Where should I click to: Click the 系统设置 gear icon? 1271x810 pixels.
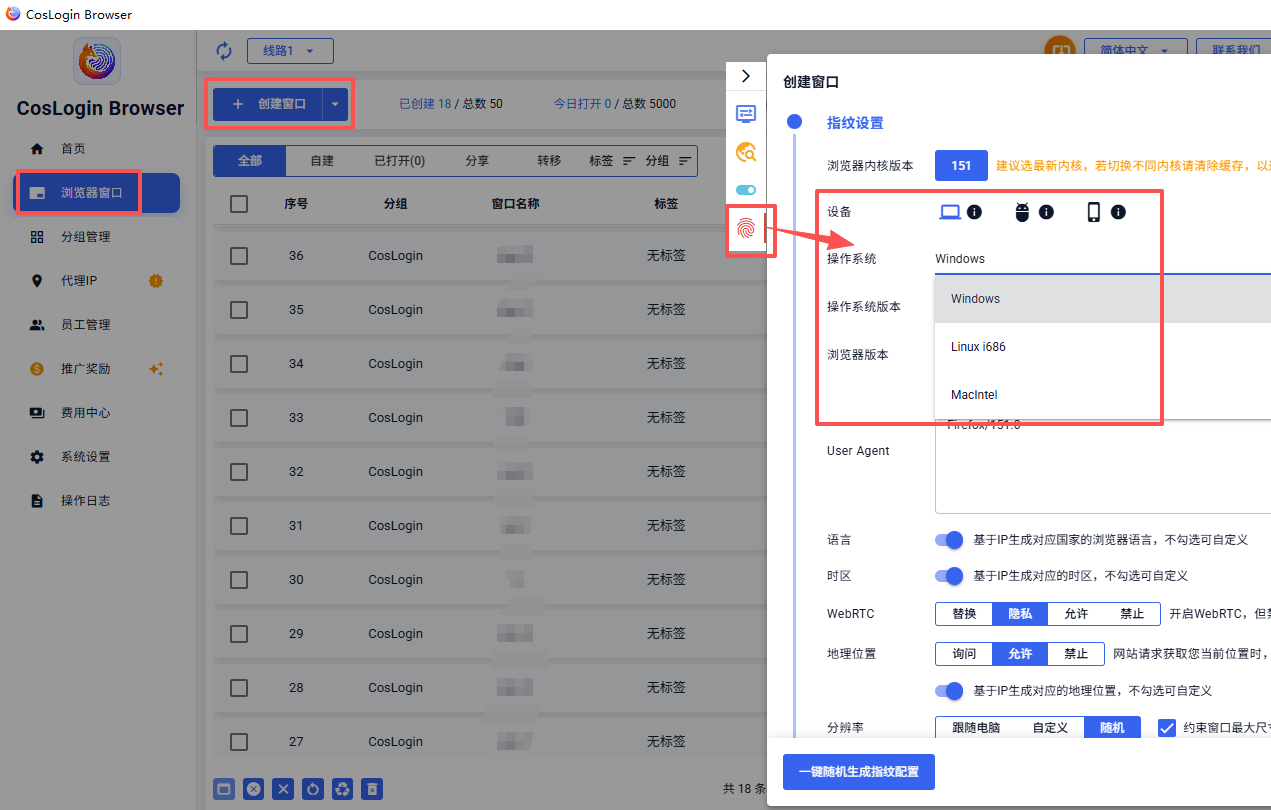point(37,457)
